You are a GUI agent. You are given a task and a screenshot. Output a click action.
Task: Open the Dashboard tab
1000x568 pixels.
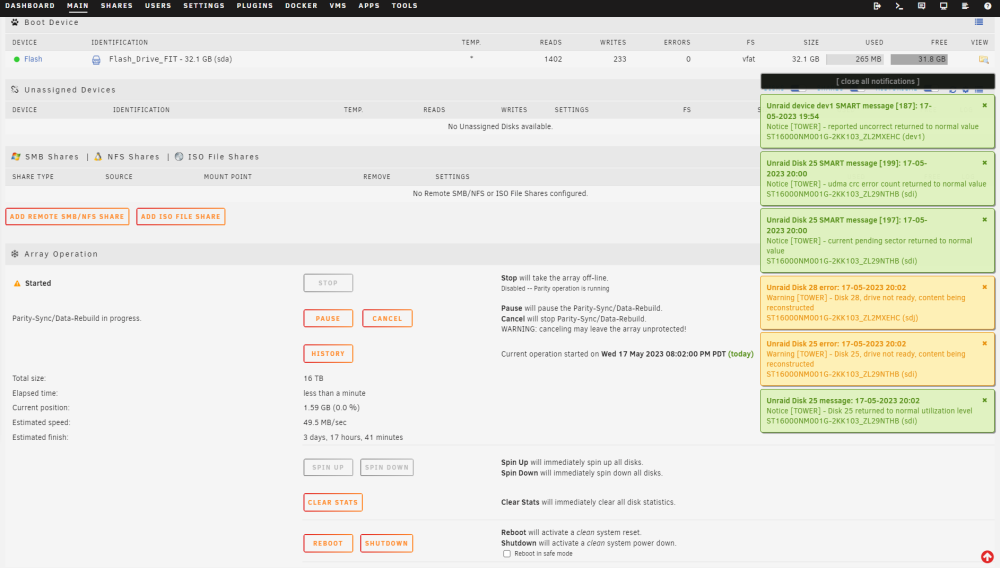(x=30, y=6)
